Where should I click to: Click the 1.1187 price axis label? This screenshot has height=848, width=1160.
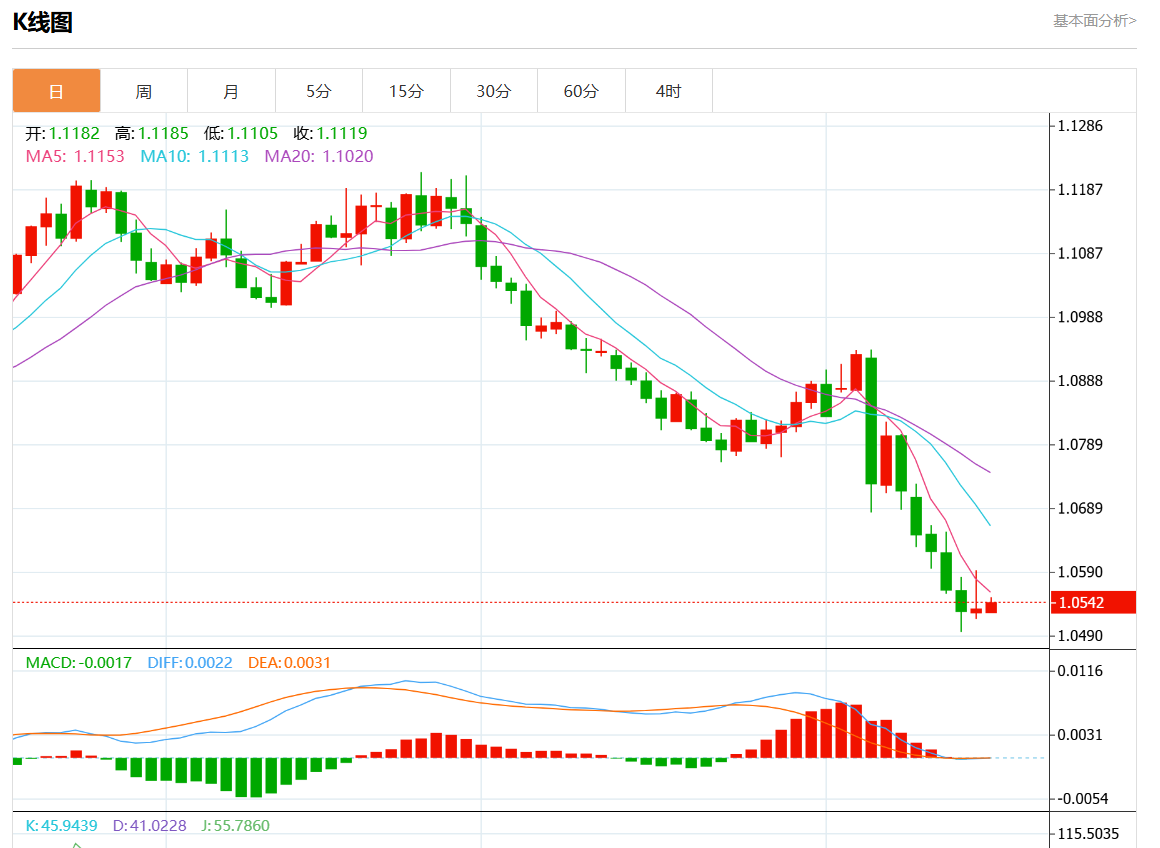coord(1080,189)
